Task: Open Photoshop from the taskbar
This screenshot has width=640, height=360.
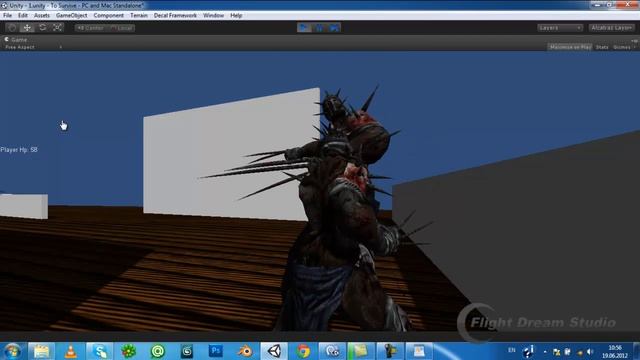Action: click(x=216, y=351)
